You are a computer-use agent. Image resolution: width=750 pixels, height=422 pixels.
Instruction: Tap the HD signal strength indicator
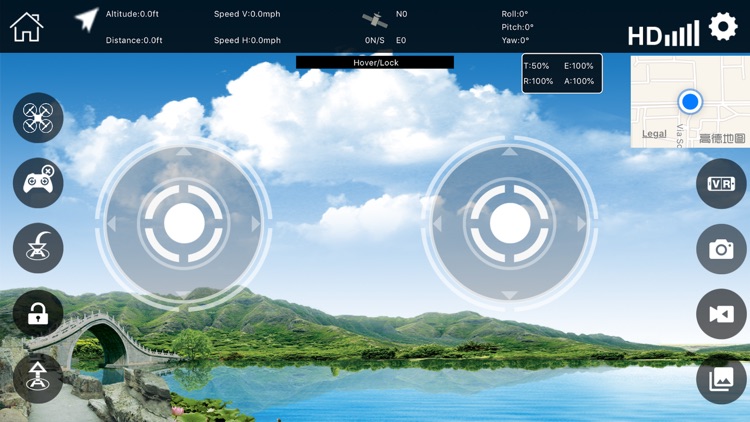(x=664, y=33)
